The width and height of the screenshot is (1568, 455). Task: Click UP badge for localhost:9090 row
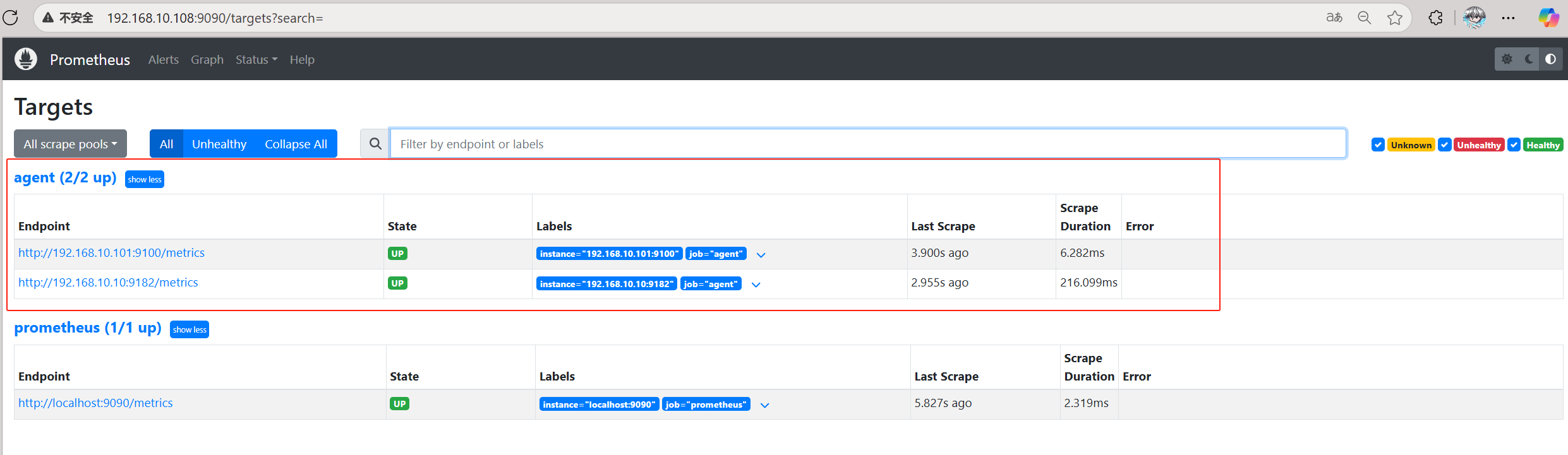tap(400, 404)
